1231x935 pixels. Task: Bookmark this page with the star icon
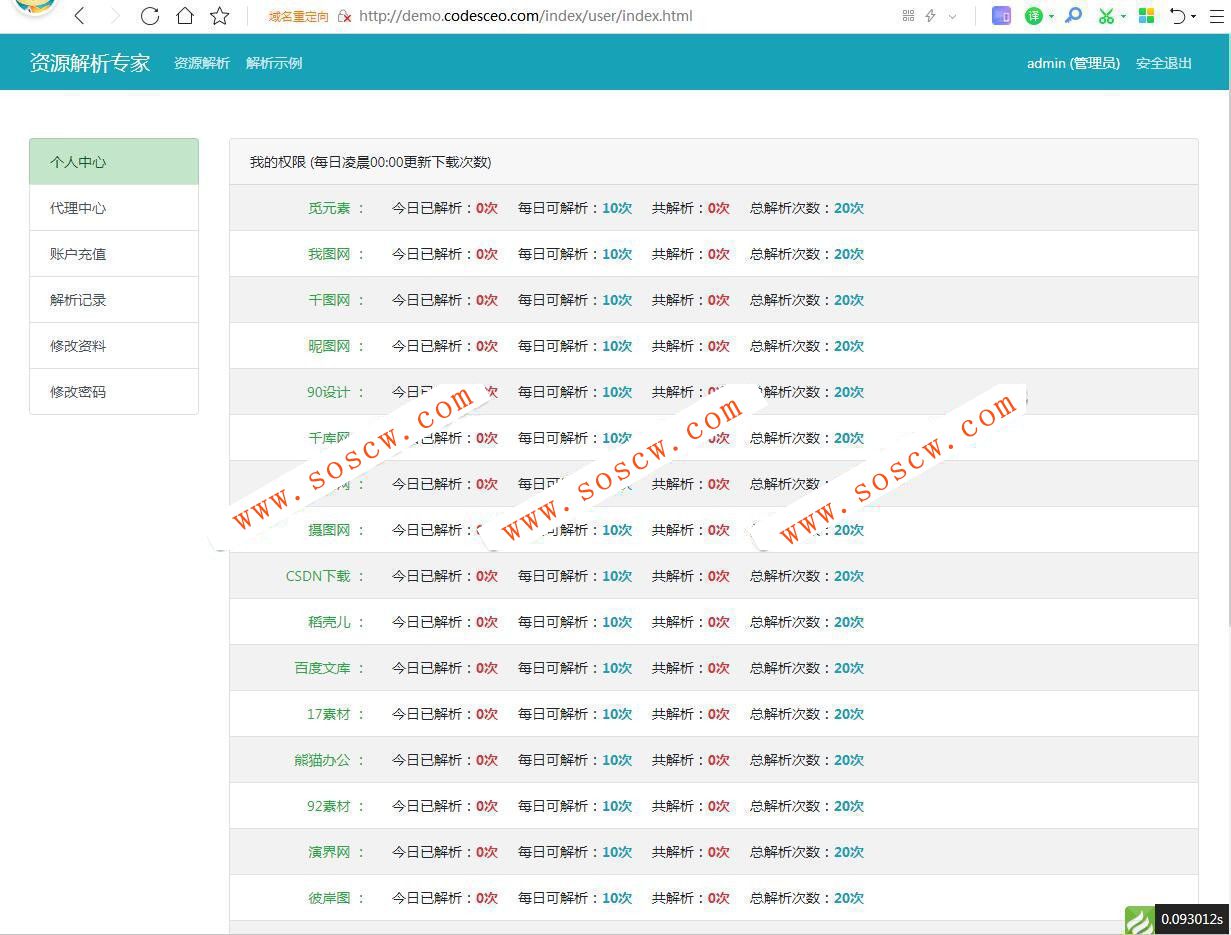pyautogui.click(x=220, y=16)
